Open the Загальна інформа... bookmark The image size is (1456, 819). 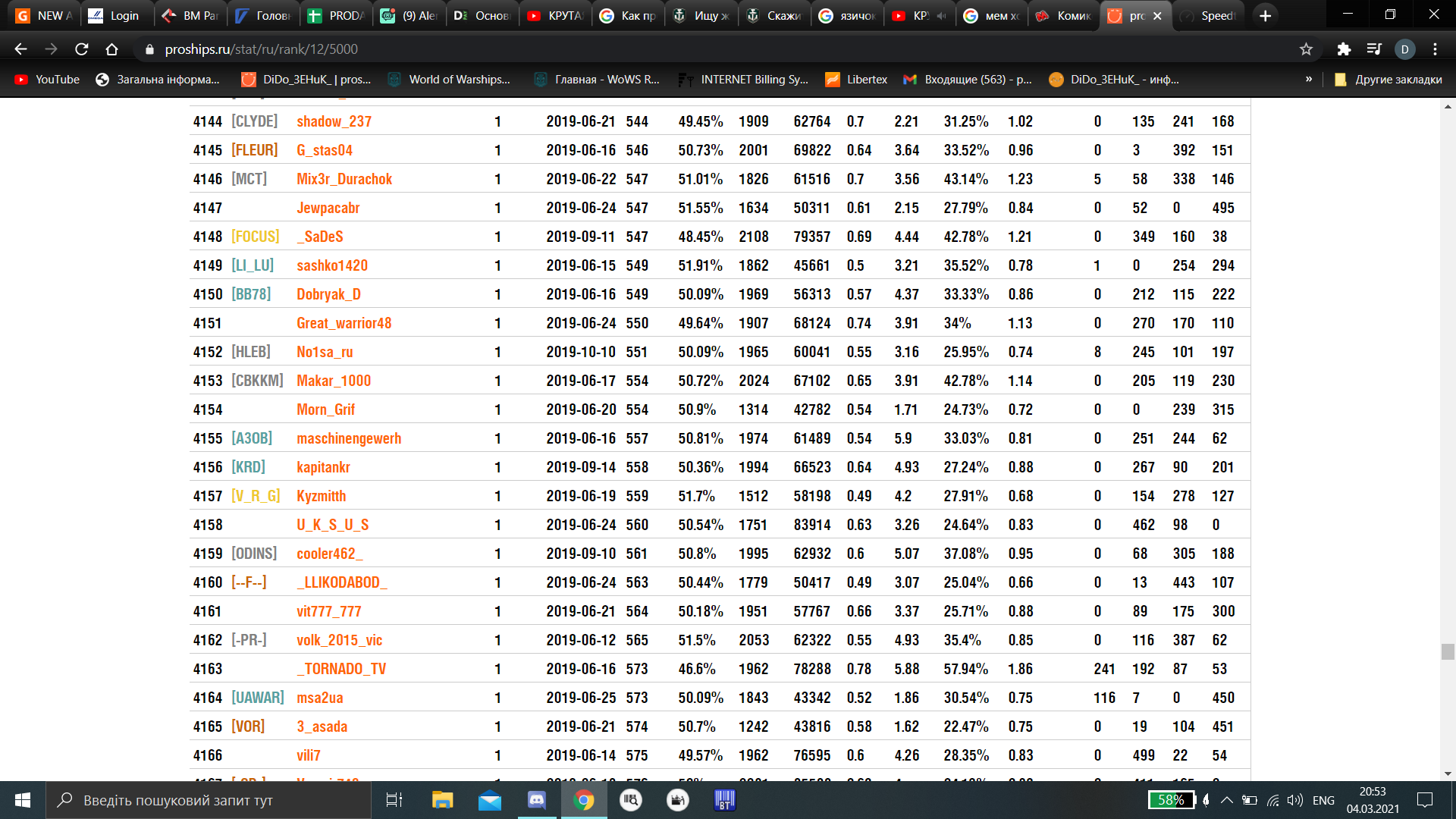[x=158, y=79]
